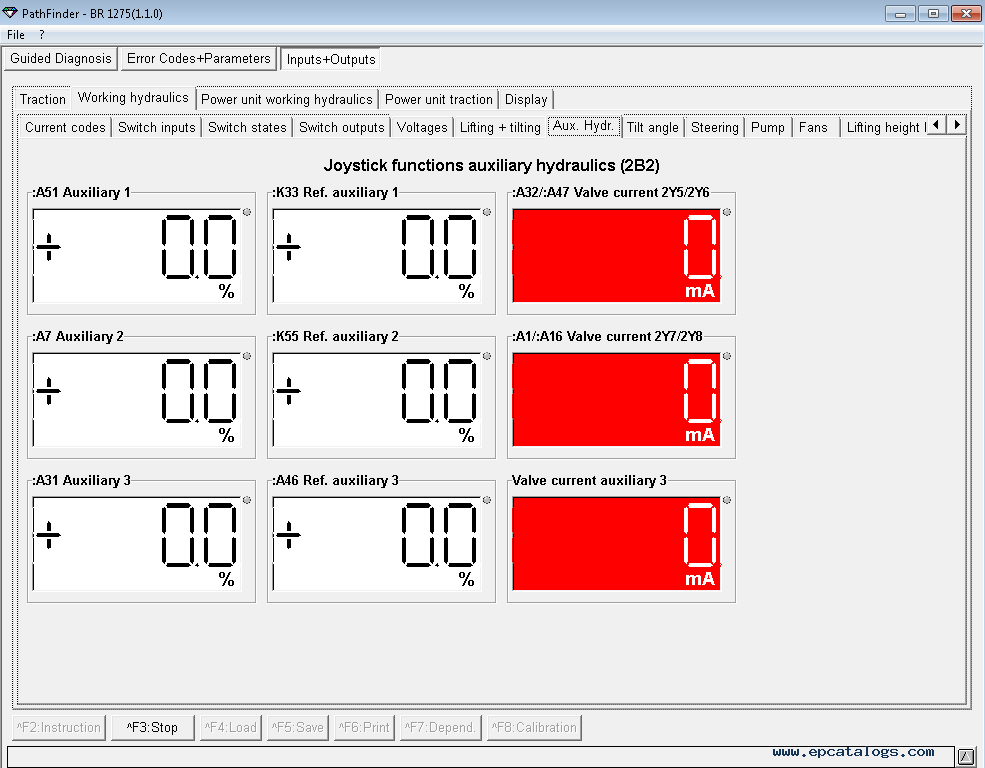985x768 pixels.
Task: Click indicator dot on Valve current auxiliary 3
Action: pos(727,500)
